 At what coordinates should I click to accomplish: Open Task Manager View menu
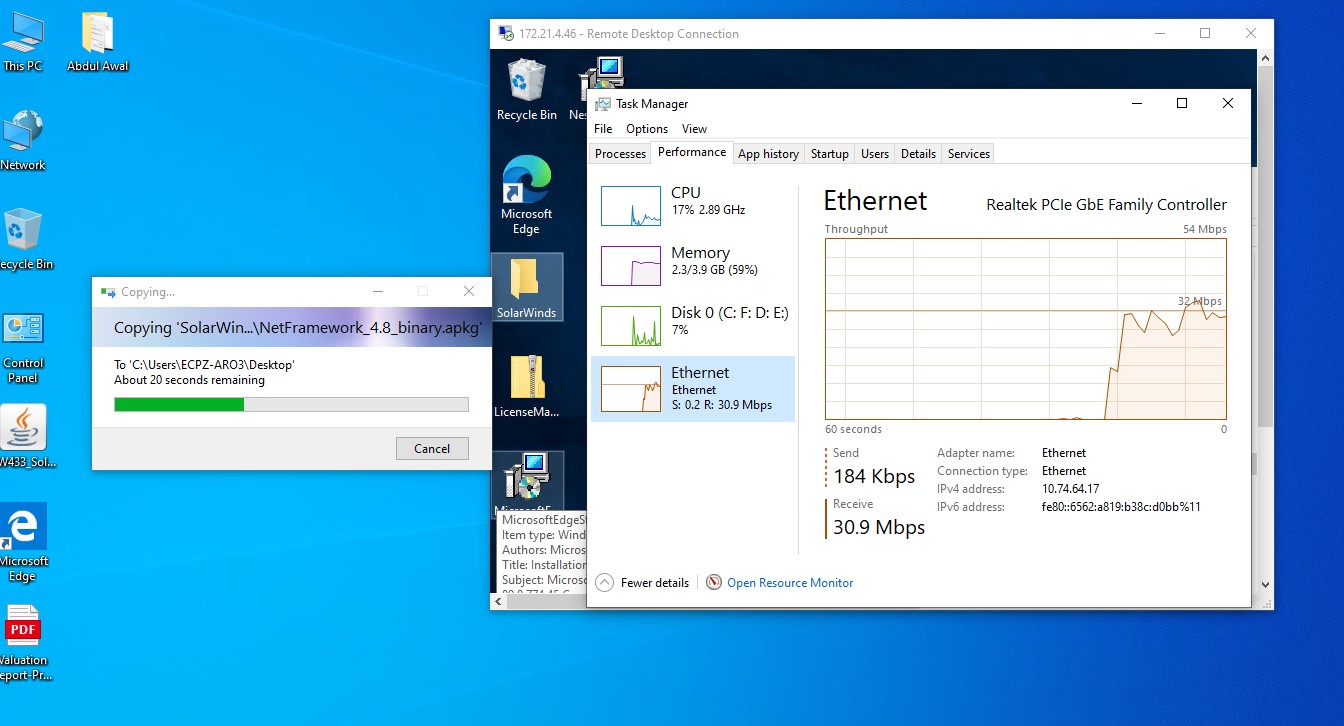click(x=694, y=129)
